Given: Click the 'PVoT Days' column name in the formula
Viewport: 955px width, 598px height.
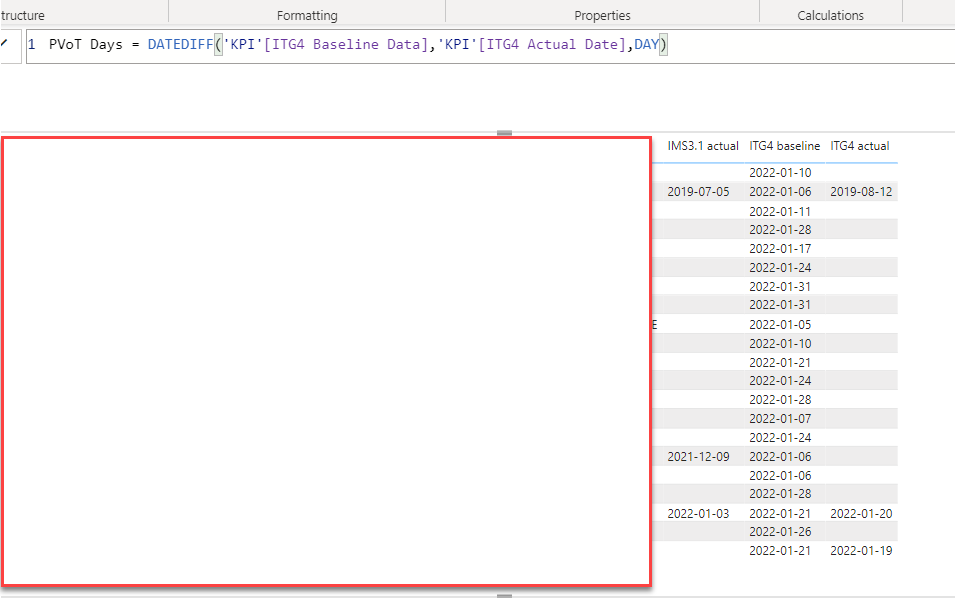Looking at the screenshot, I should [x=85, y=44].
